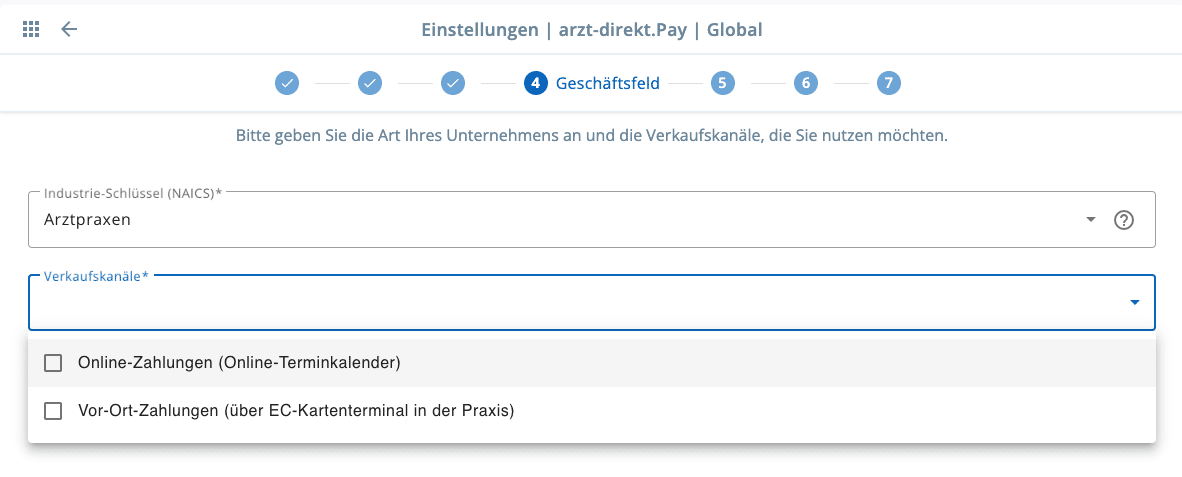Click the Geschäftsfeld step label text
Image resolution: width=1182 pixels, height=477 pixels.
coord(607,83)
